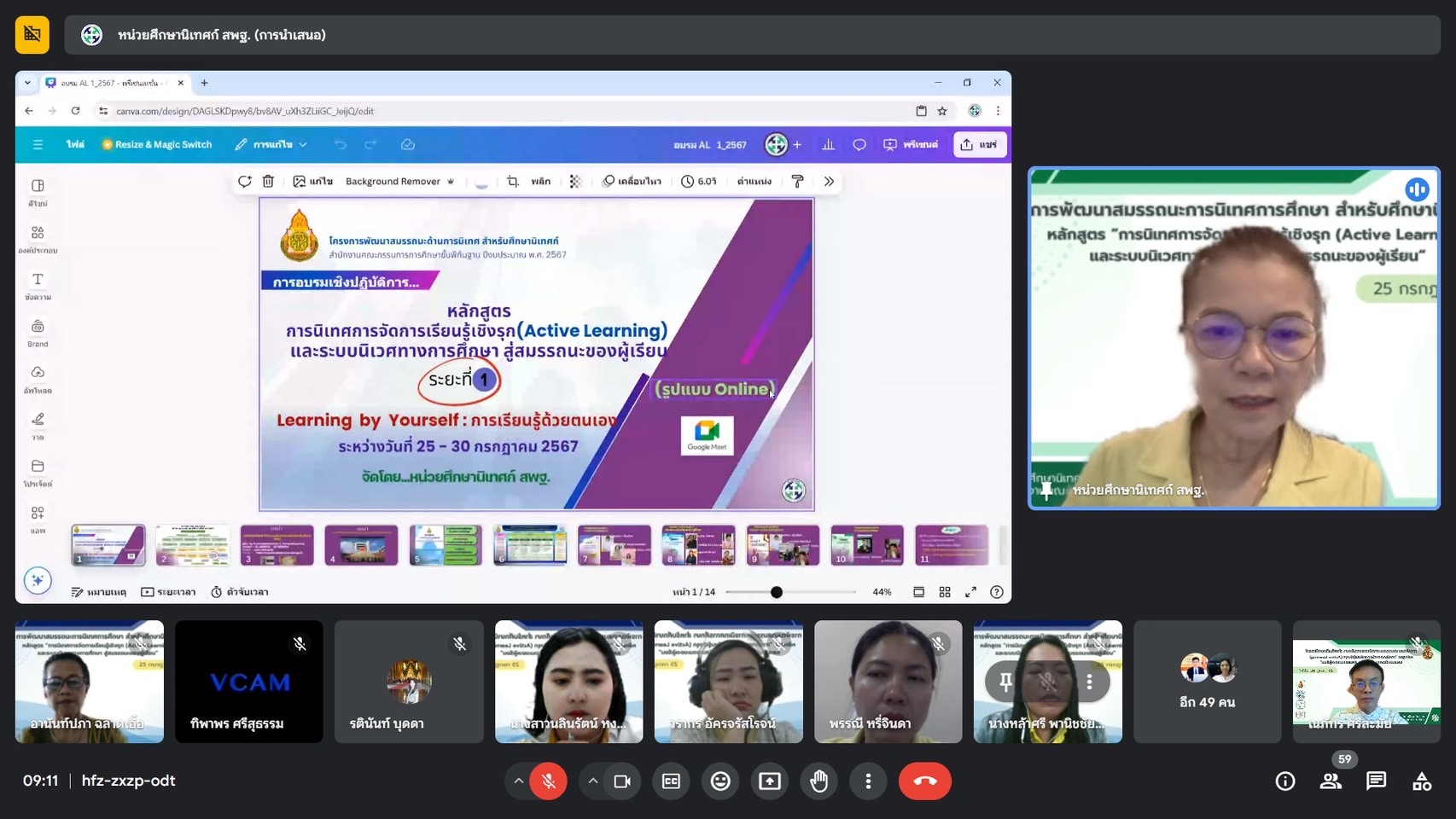Click the Canva cloud save status icon
Screen dimensions: 1456x819
point(408,145)
